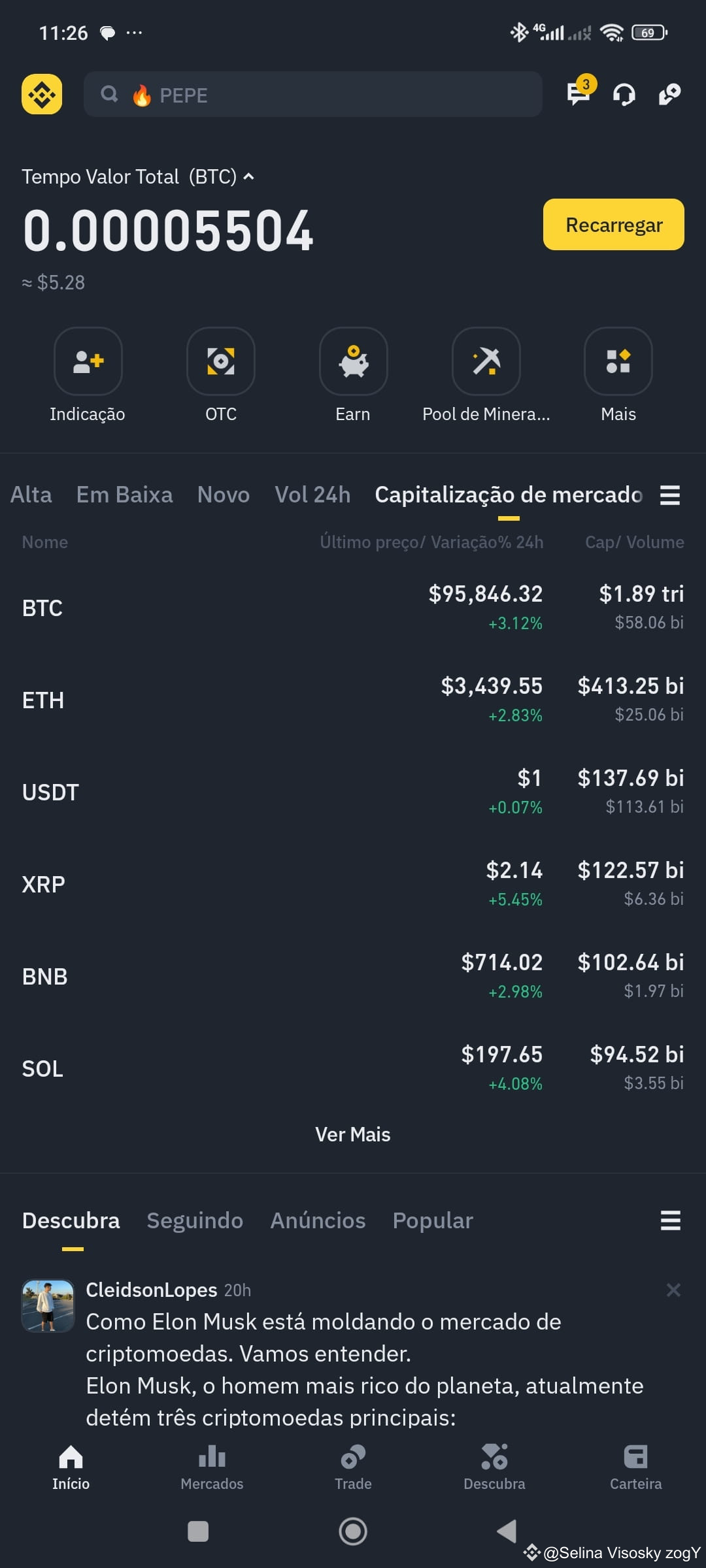Dismiss CleidsonLopes post with X
This screenshot has width=706, height=1568.
(673, 1290)
